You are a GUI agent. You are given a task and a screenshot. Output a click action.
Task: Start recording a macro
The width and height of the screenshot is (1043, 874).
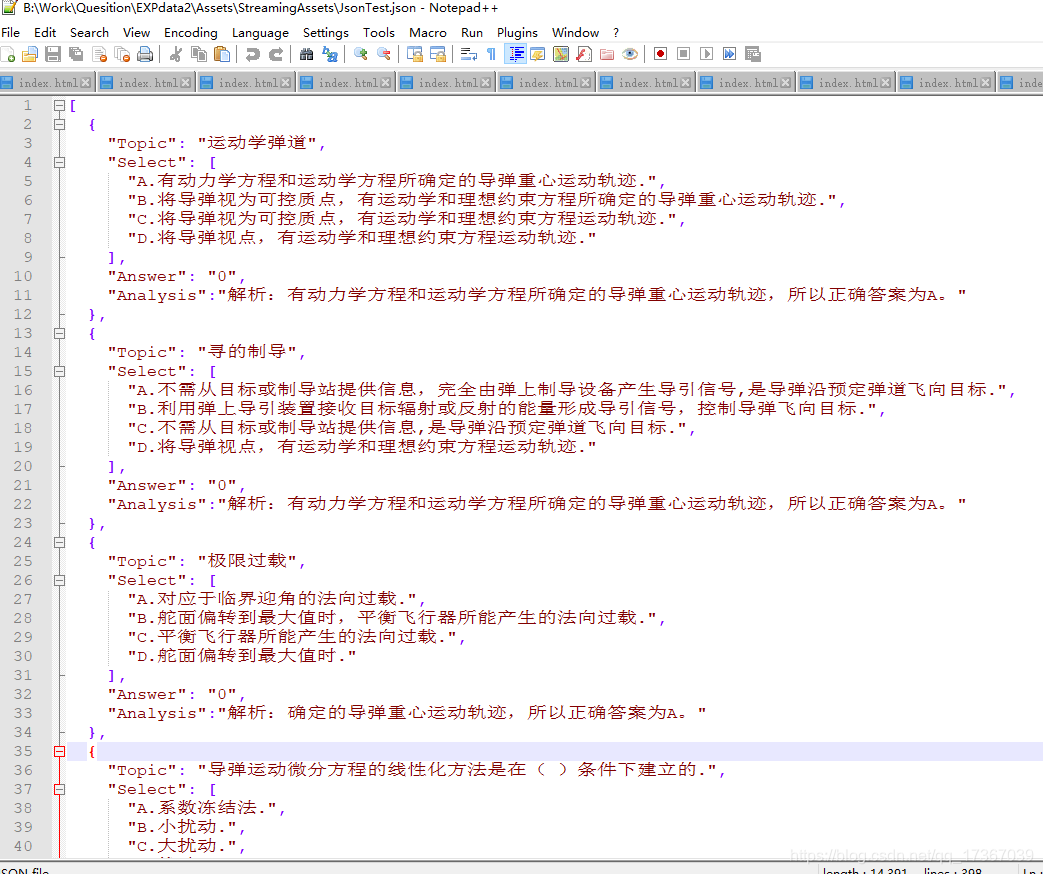tap(659, 54)
